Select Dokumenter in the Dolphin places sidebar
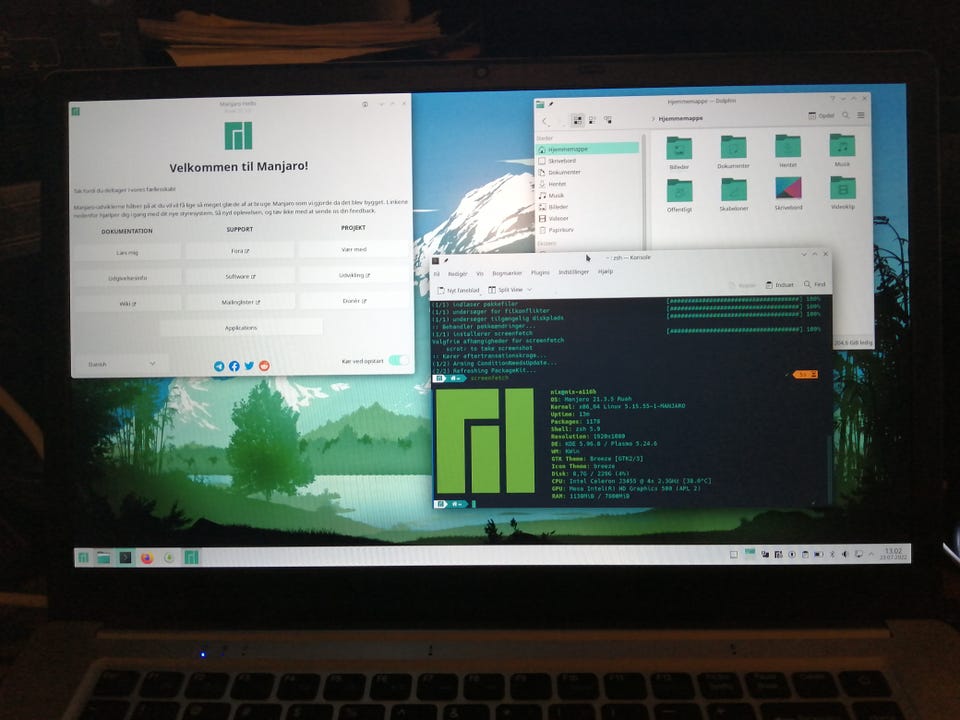Screen dimensions: 960x720 tap(587, 172)
